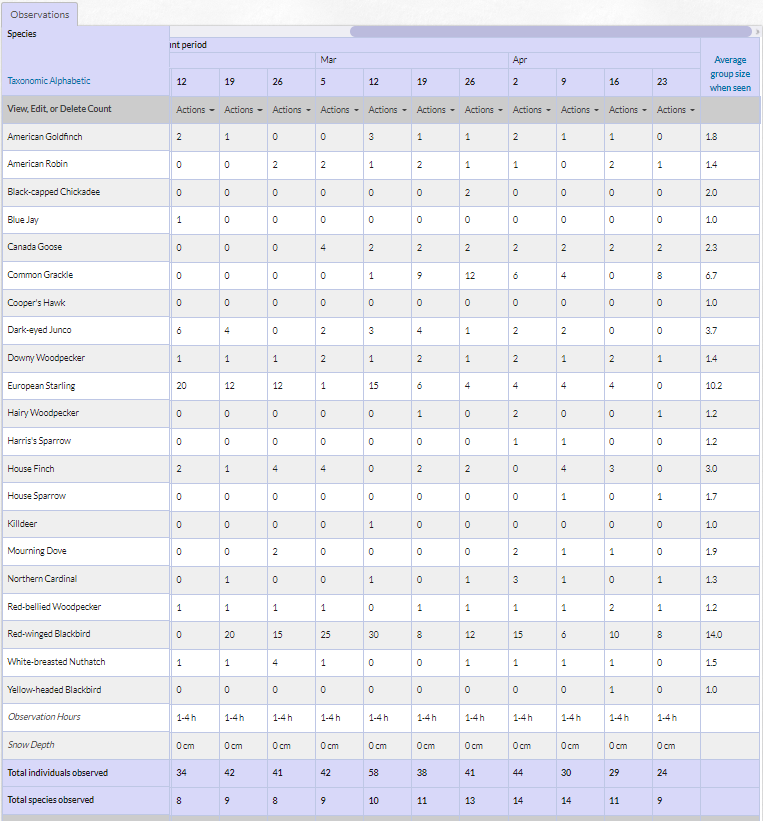
Task: Click the Black-capped Chickadee species name
Action: point(53,192)
